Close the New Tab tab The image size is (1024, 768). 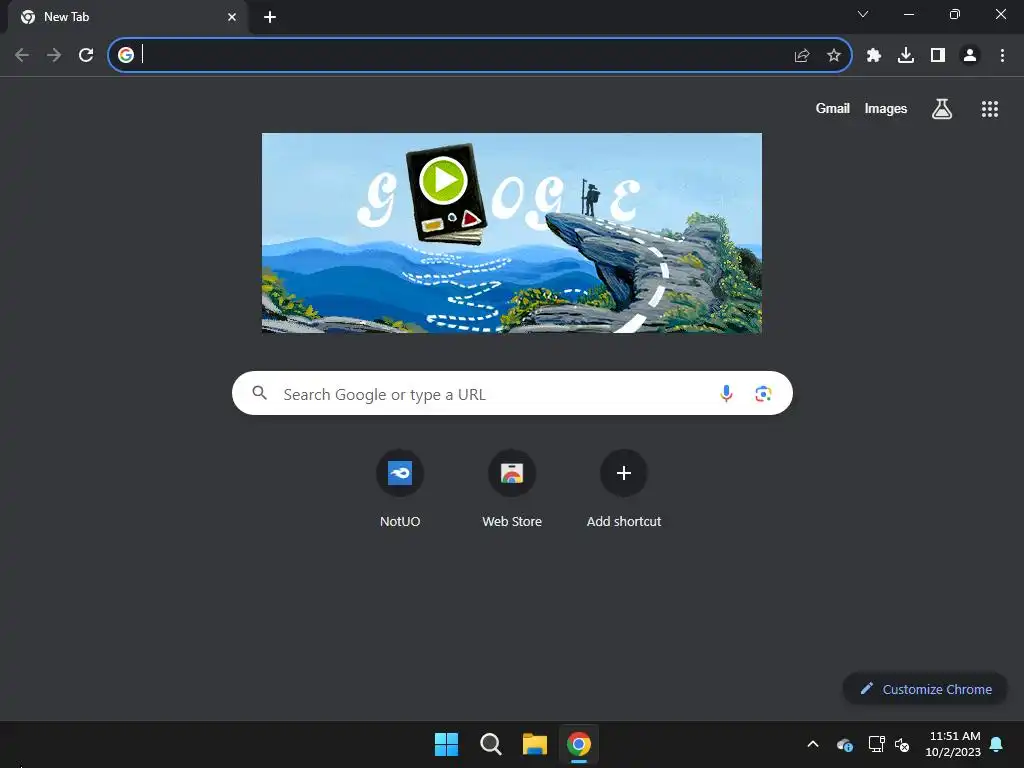pos(232,17)
